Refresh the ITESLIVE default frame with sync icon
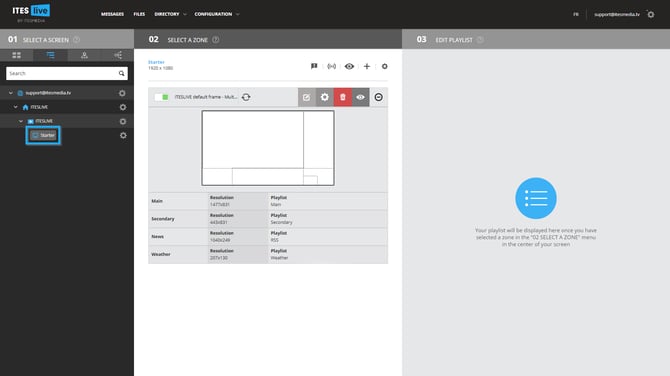 [x=246, y=97]
